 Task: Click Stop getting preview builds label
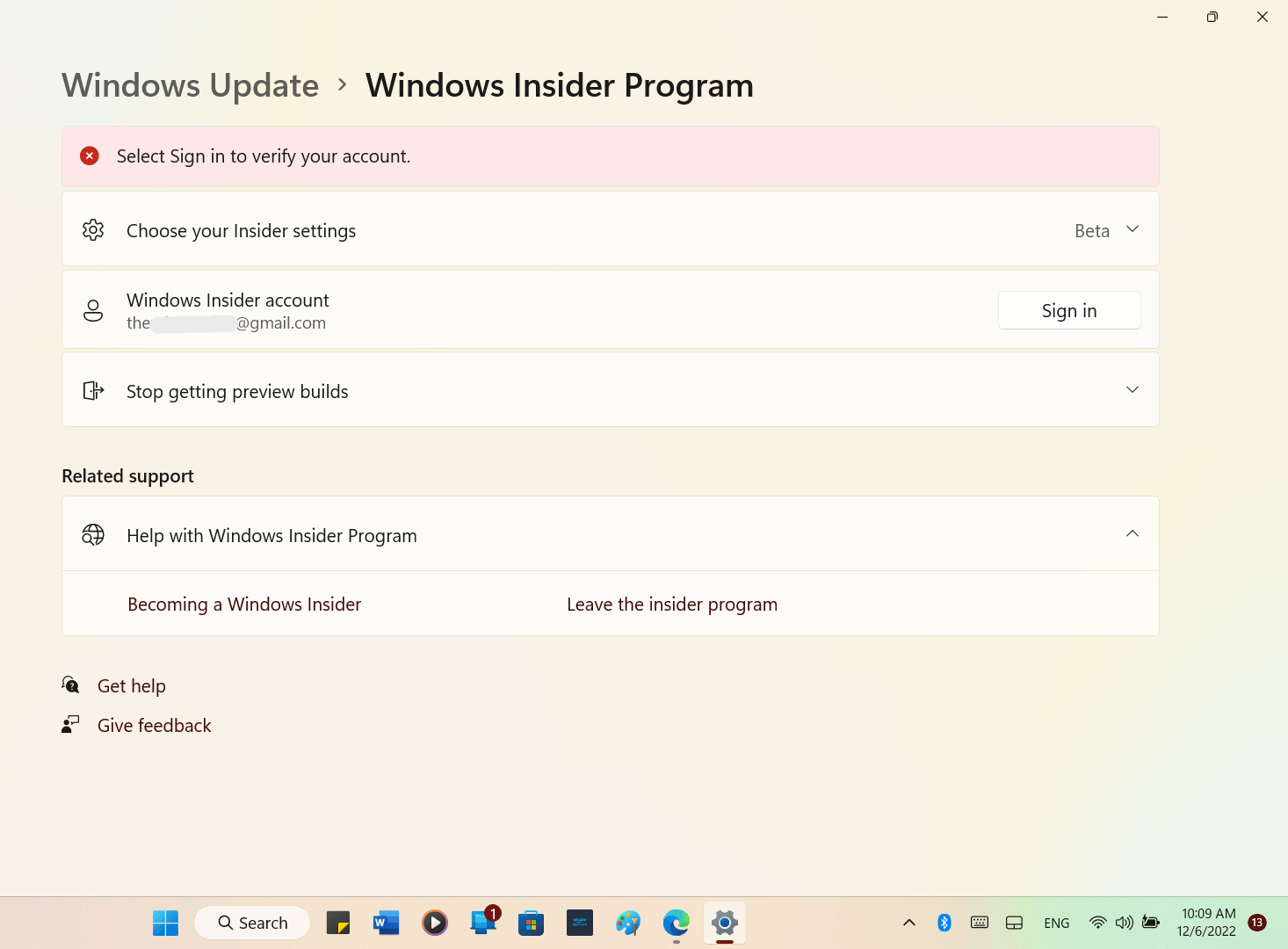[x=237, y=392]
